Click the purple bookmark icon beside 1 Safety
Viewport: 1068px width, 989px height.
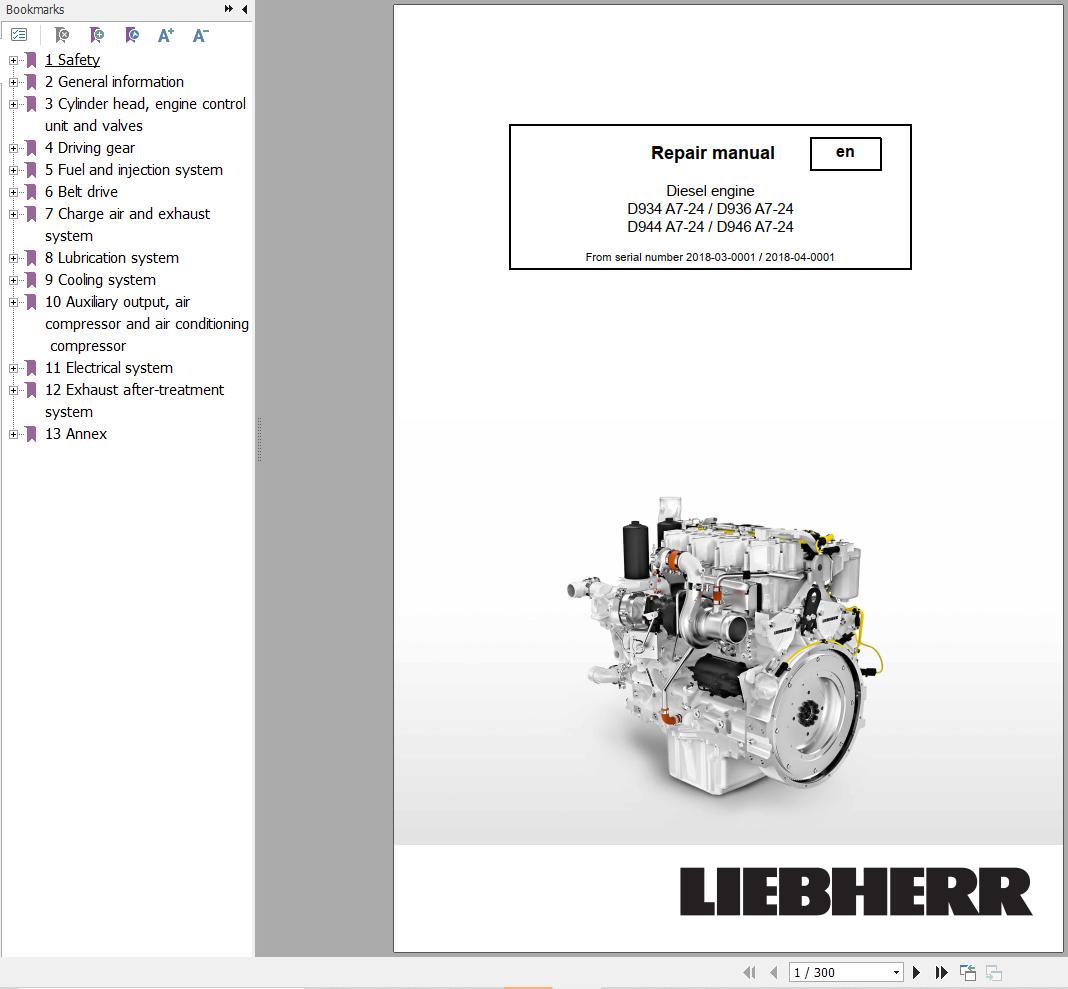point(31,60)
